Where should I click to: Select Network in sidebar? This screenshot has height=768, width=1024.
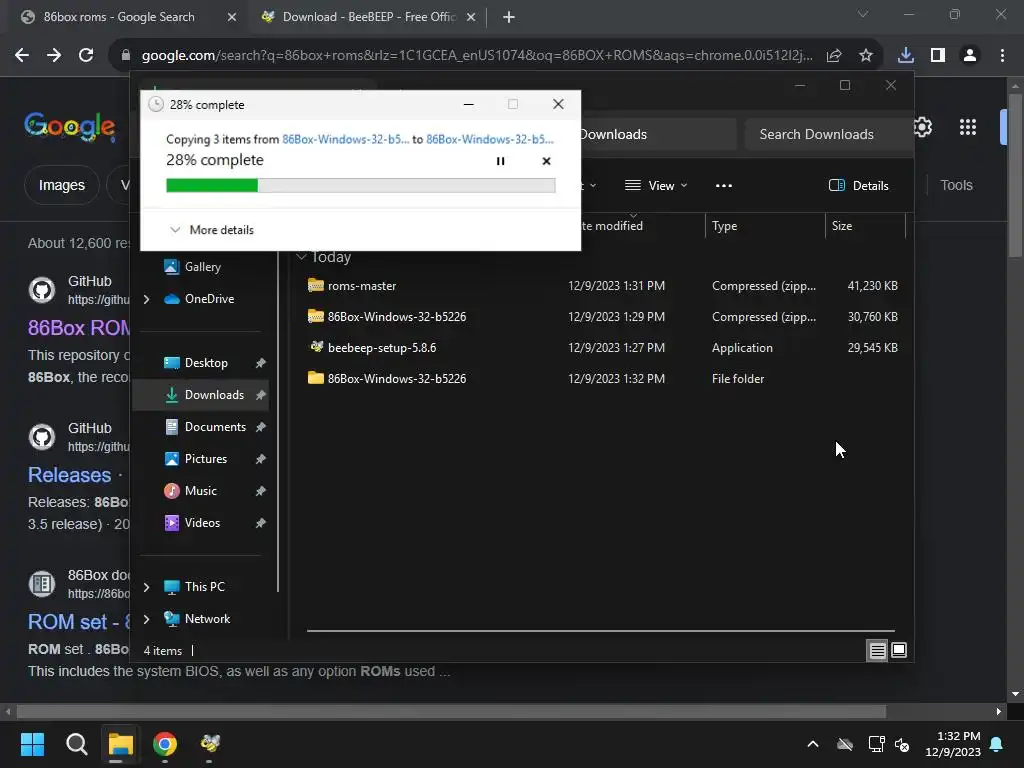[x=207, y=618]
